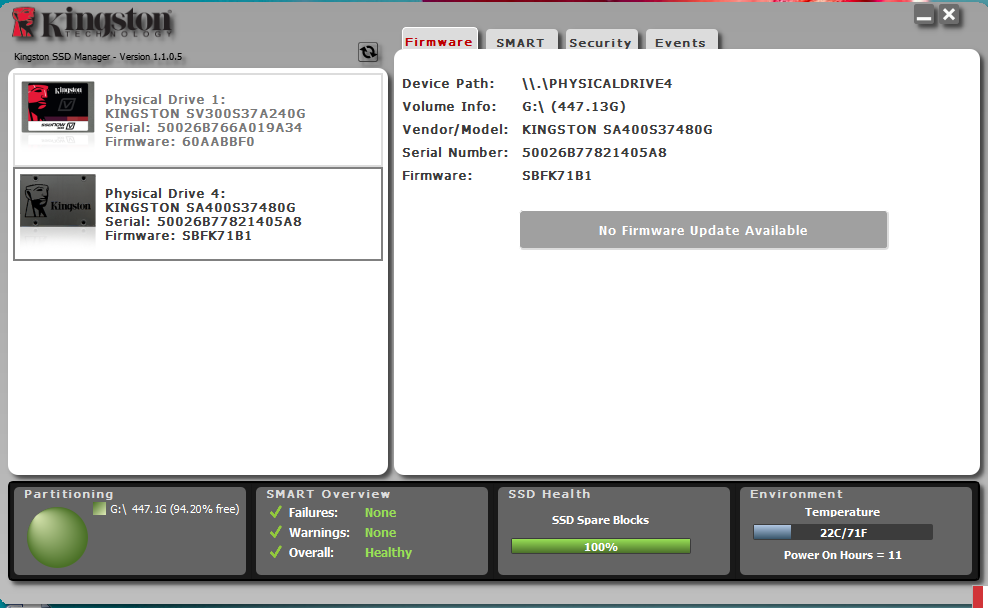
Task: Click KINGSTON SV300S37A240G model name
Action: (205, 113)
